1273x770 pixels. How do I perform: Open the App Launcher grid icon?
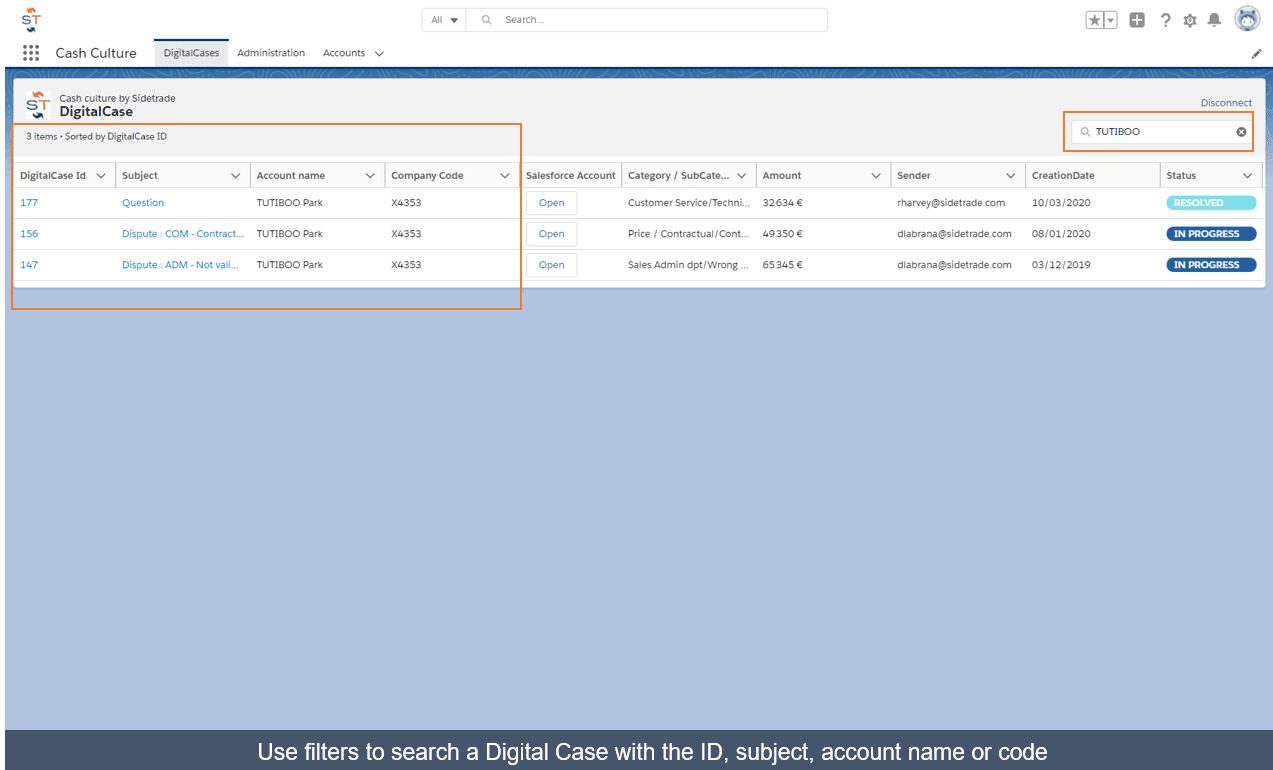coord(31,53)
